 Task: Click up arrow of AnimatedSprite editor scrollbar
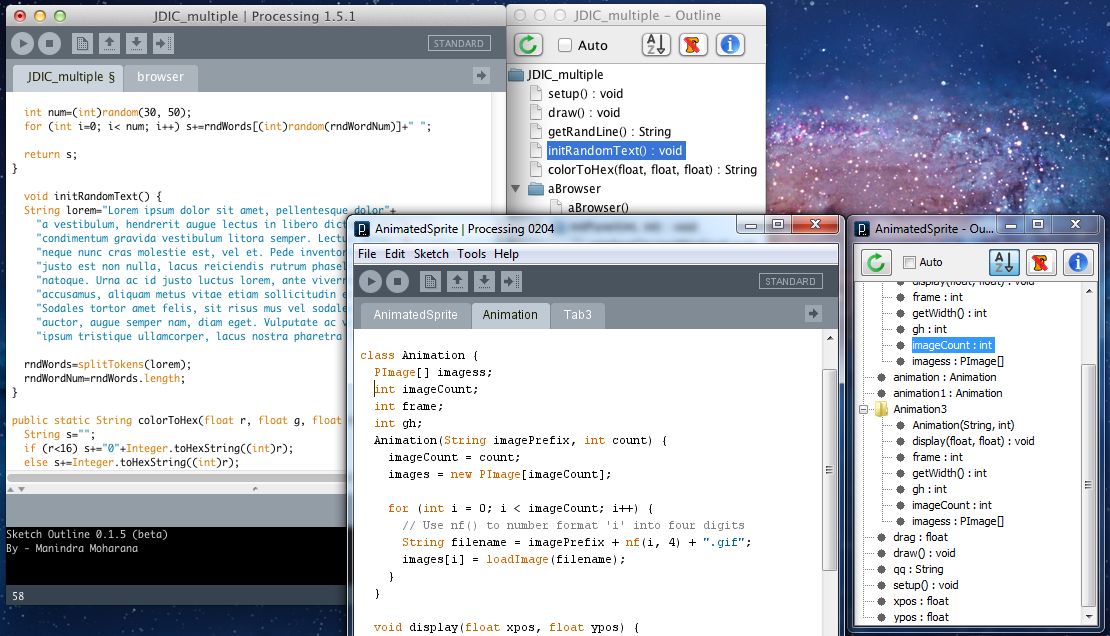(830, 339)
